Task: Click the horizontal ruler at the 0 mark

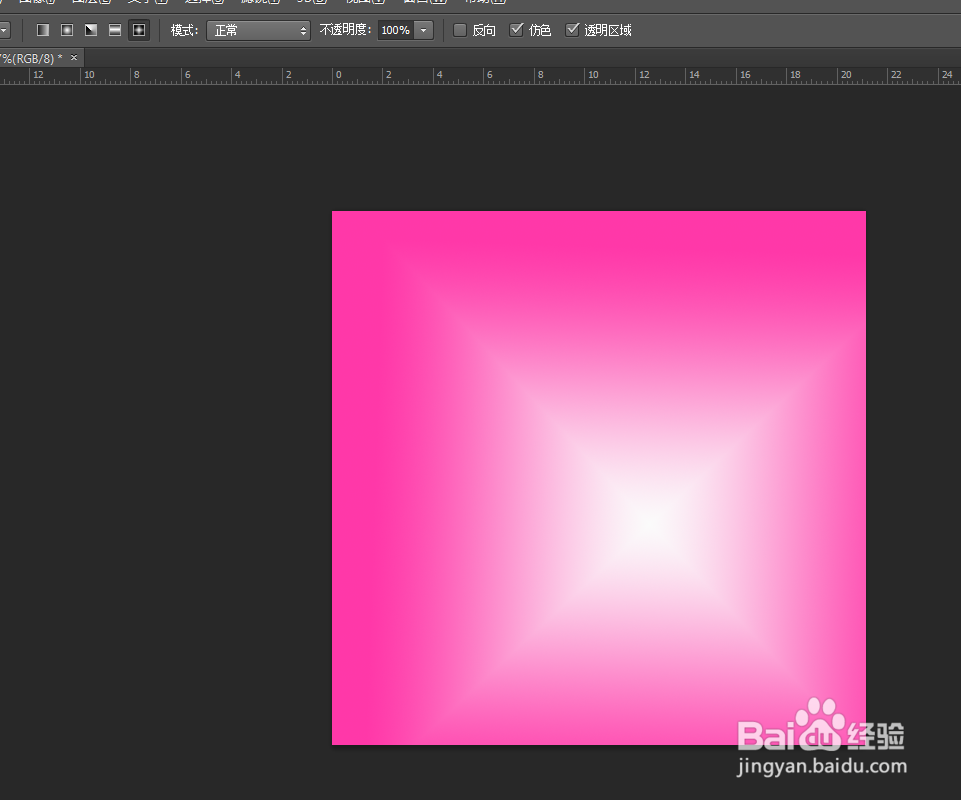Action: pos(338,75)
